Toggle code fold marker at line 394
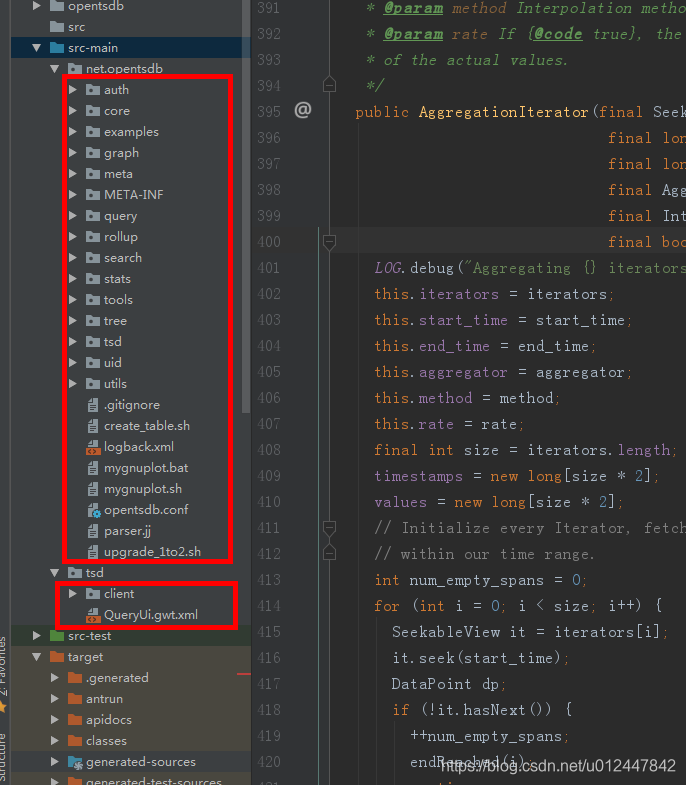 329,85
